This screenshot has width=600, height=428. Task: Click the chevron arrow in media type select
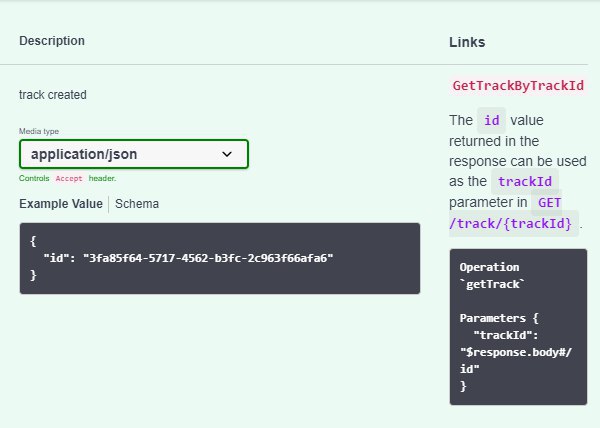(227, 154)
